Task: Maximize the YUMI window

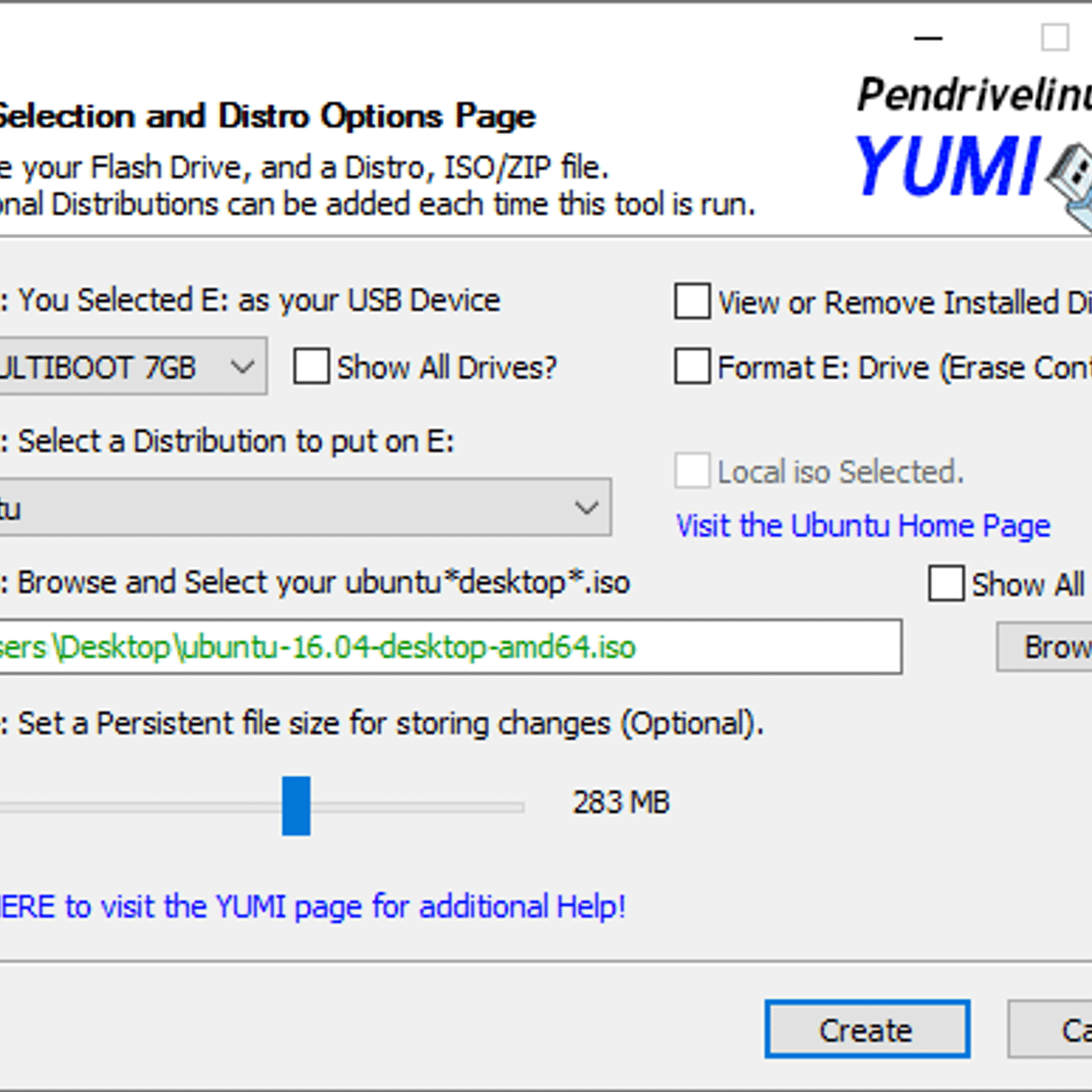Action: coord(1055,38)
